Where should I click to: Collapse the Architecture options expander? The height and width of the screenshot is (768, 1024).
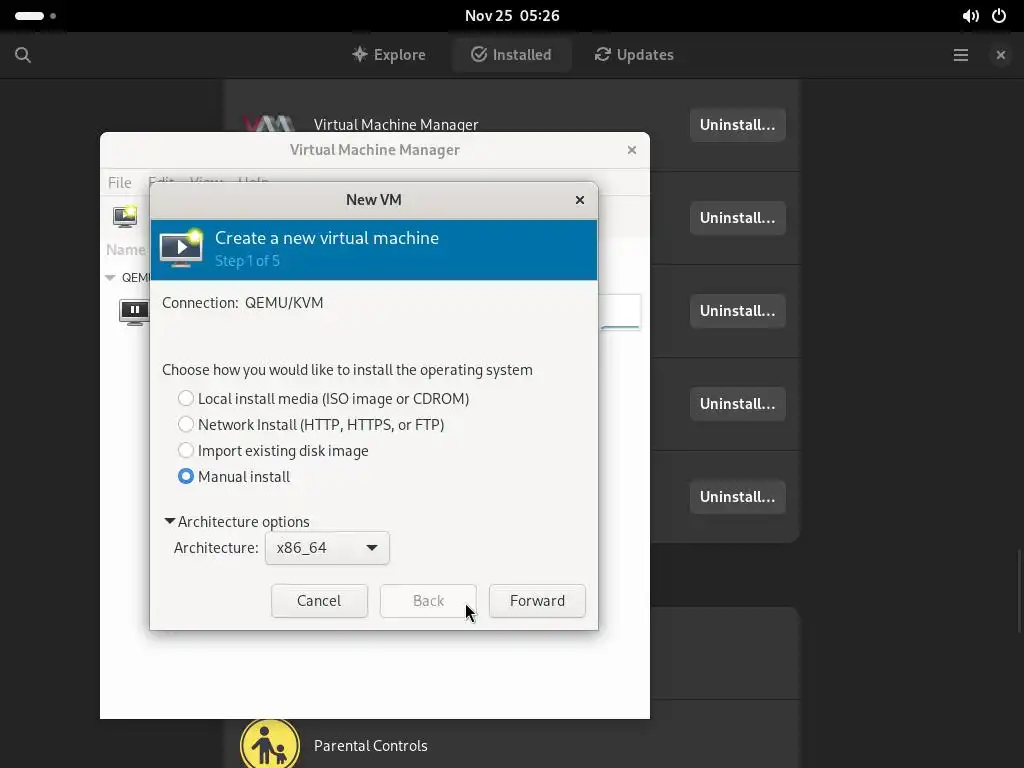pos(236,521)
